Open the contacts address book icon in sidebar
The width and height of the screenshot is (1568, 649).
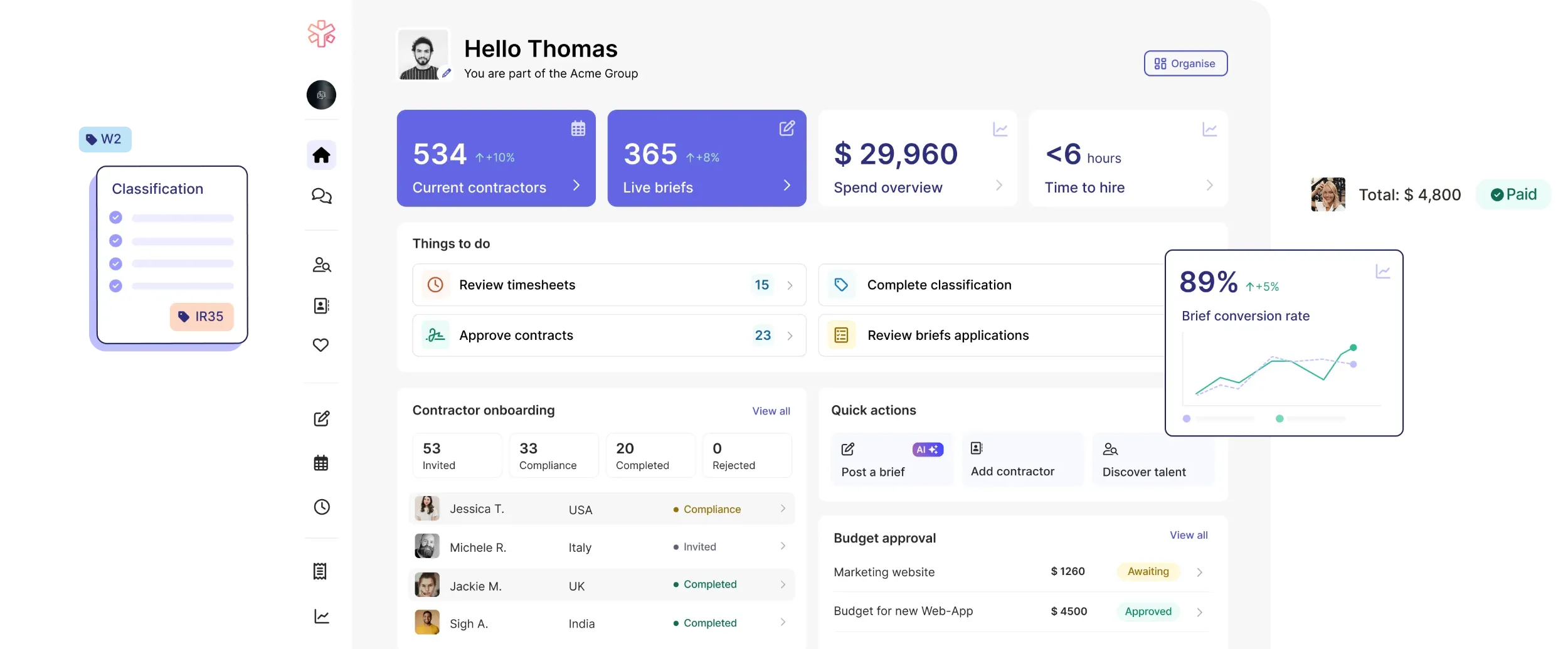coord(322,306)
